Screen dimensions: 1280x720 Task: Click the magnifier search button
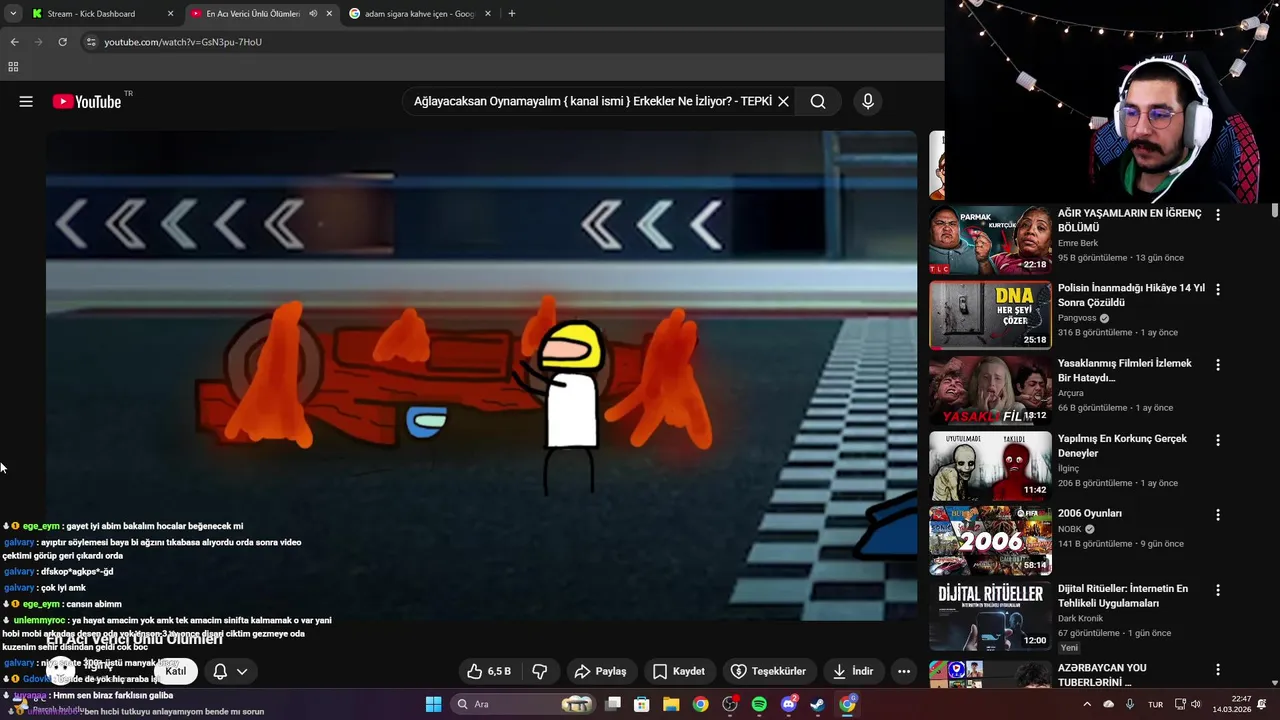point(818,101)
